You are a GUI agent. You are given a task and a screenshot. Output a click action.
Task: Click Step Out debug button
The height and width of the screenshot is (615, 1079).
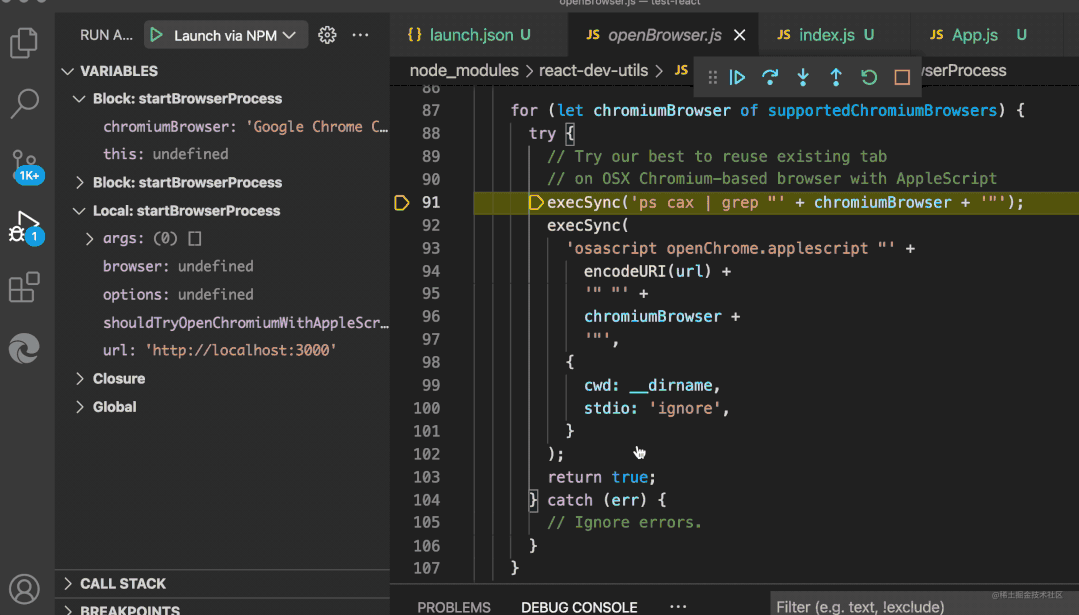[836, 77]
